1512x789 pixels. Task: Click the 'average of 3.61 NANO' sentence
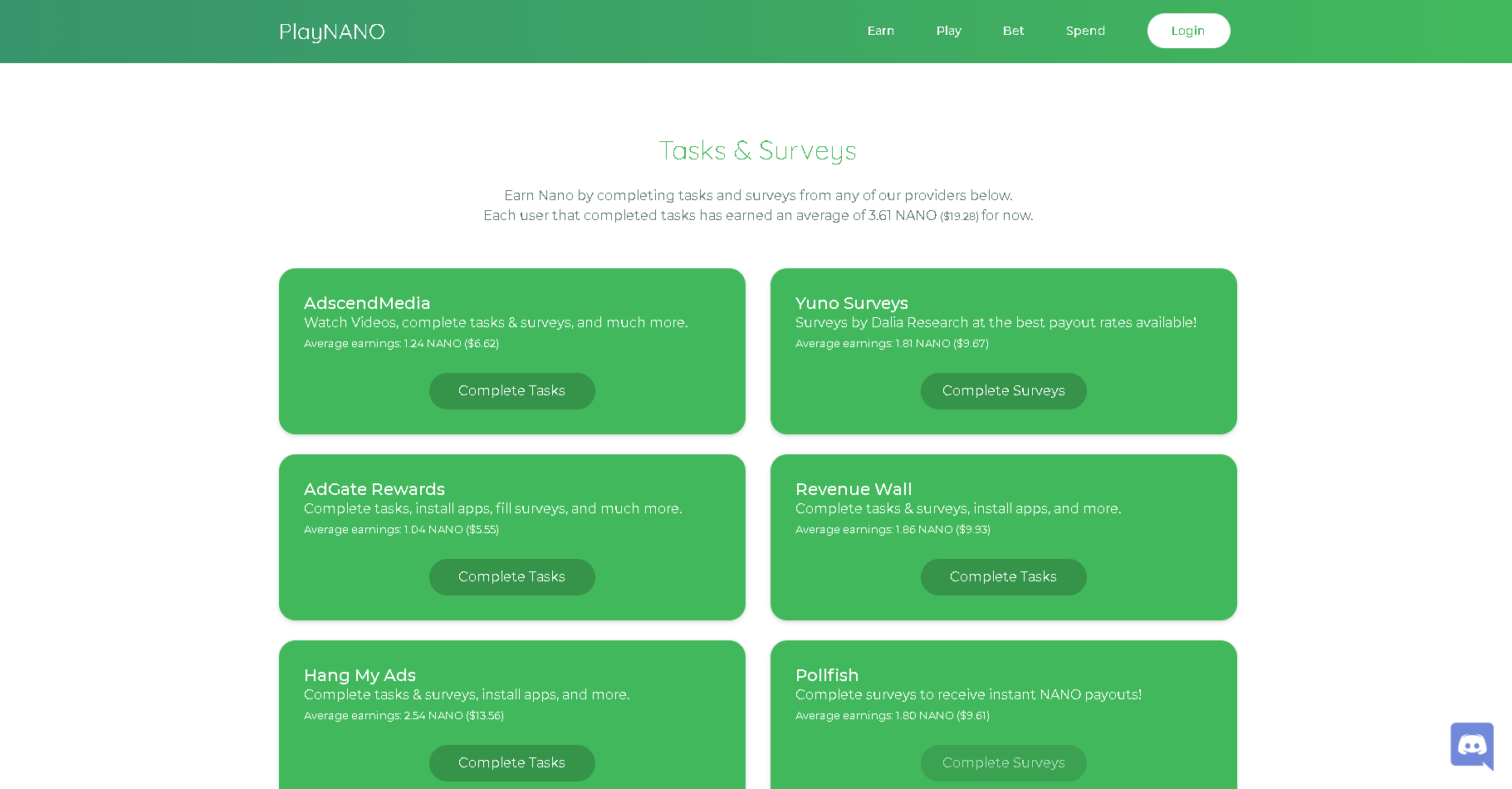(758, 216)
